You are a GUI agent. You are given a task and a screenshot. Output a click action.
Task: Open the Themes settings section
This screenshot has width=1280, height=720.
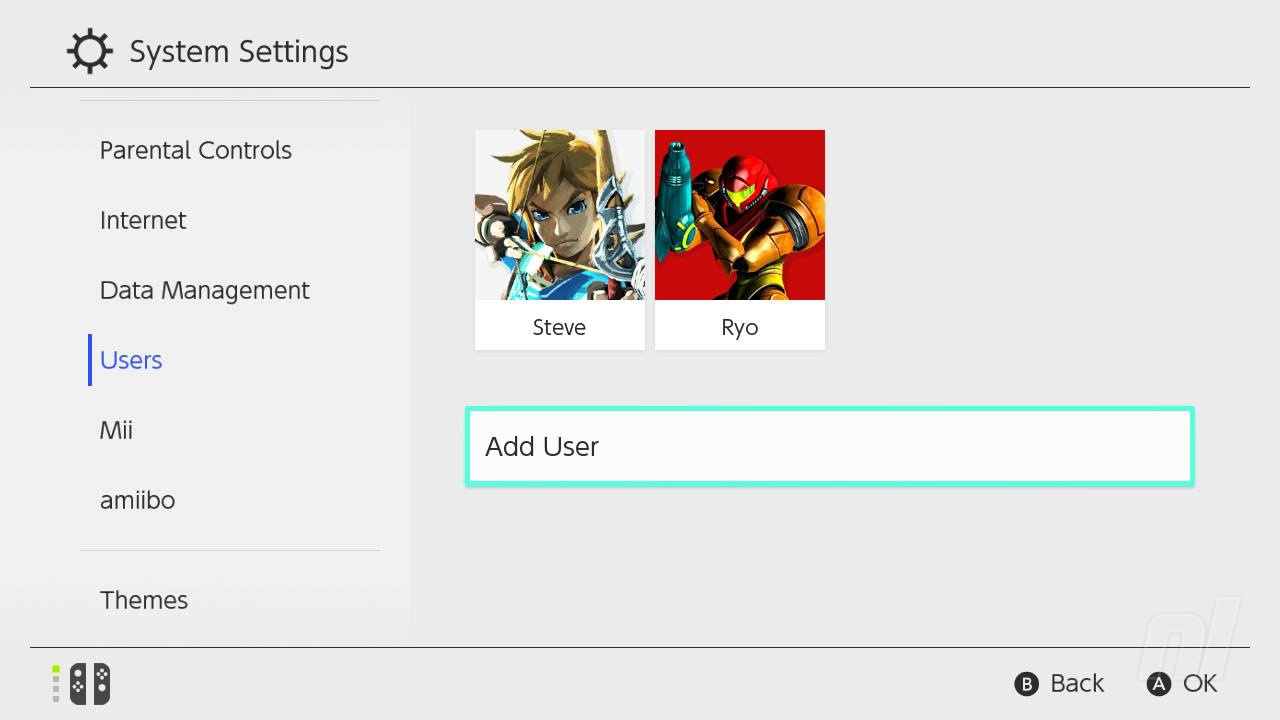coord(144,600)
